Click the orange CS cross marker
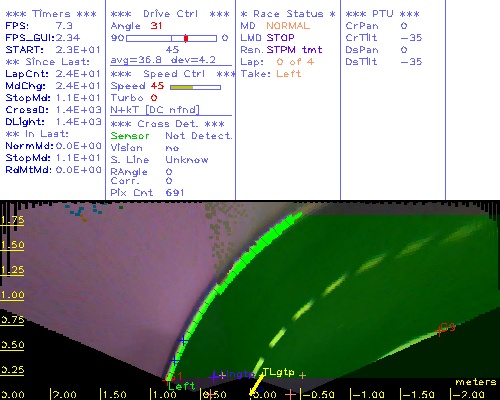This screenshot has width=500, height=400. coord(439,331)
